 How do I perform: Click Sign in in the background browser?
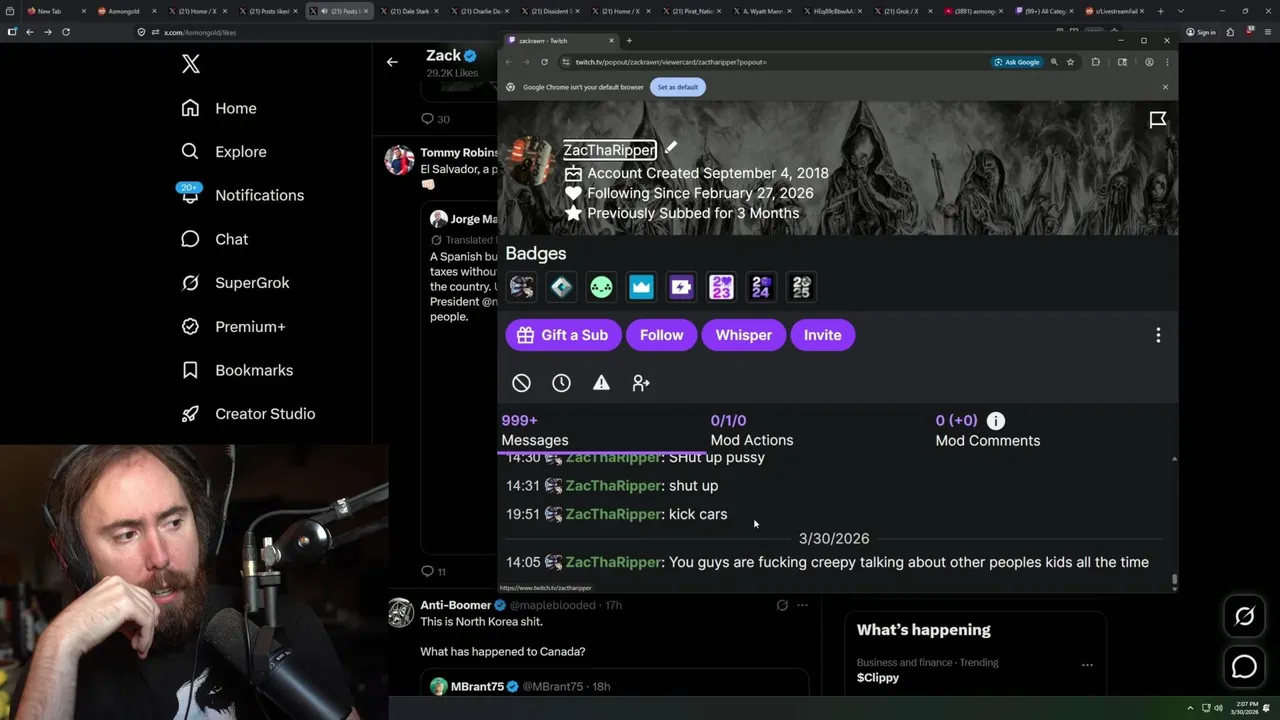tap(1201, 32)
